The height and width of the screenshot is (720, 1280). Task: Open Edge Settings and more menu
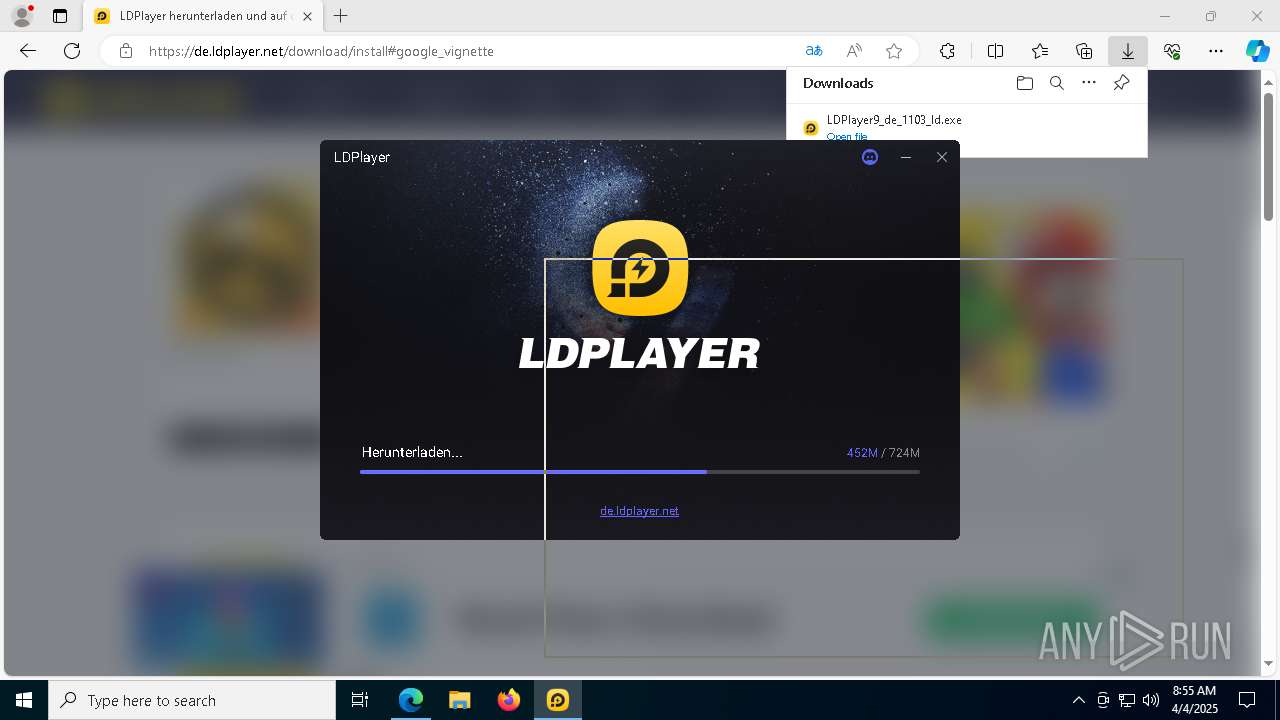[1216, 51]
